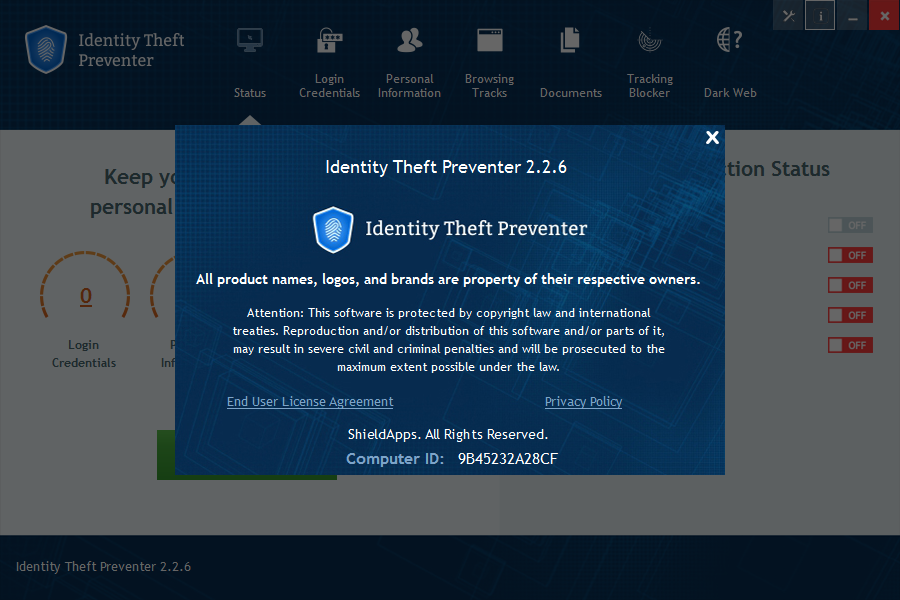Click the footer version text 'Identity Theft Preventer 2.2.6'
Image resolution: width=900 pixels, height=600 pixels.
[x=103, y=567]
